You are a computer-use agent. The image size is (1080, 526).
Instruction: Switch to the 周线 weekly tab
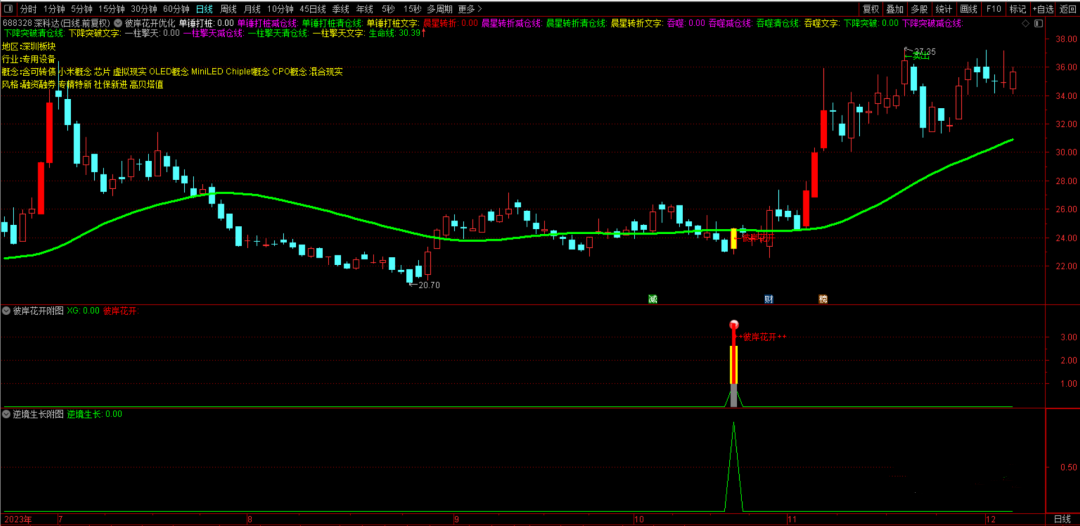(229, 9)
